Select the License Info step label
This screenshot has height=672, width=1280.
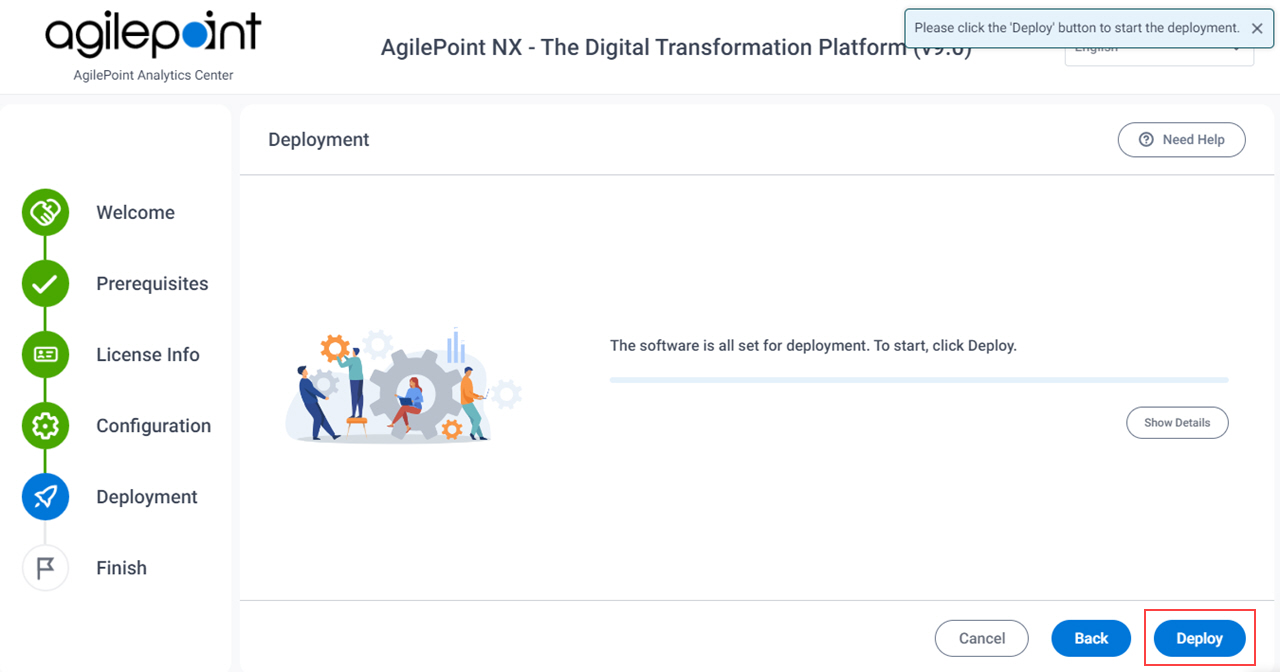[x=148, y=355]
